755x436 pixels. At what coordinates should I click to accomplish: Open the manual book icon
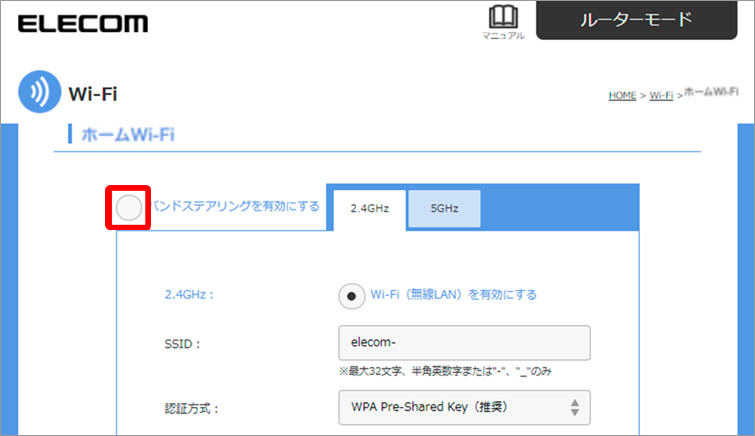503,17
